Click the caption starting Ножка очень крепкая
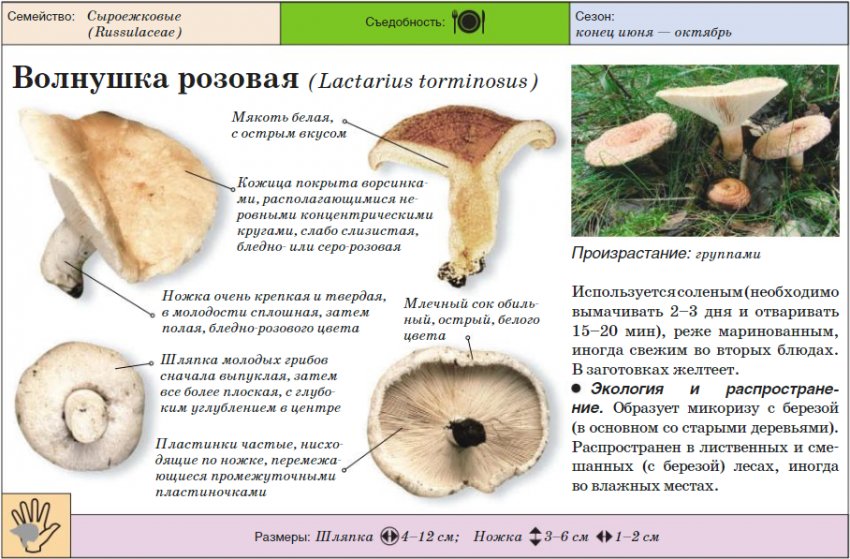The image size is (850, 559). 274,312
